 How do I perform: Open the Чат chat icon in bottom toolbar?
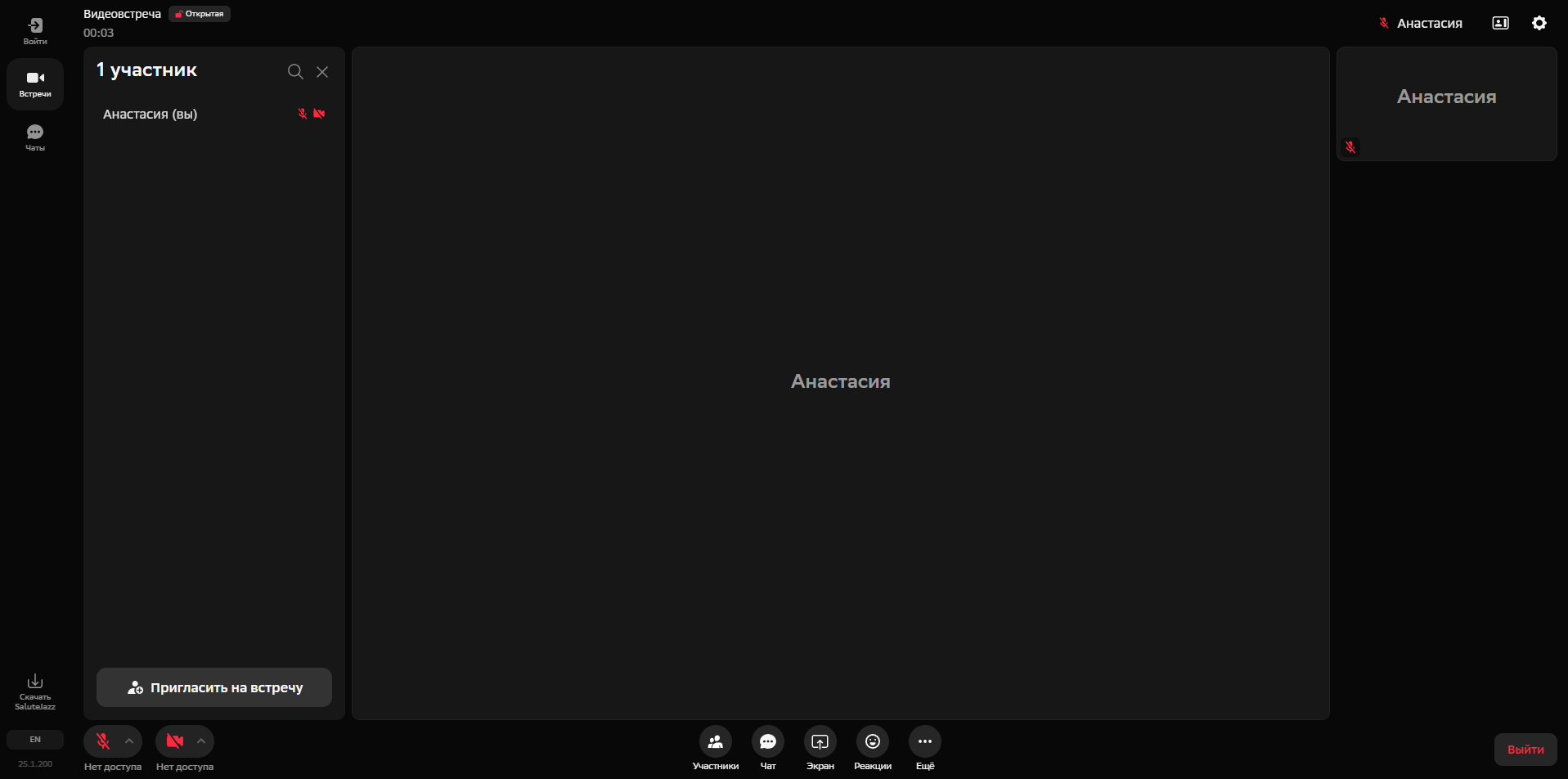pyautogui.click(x=768, y=741)
